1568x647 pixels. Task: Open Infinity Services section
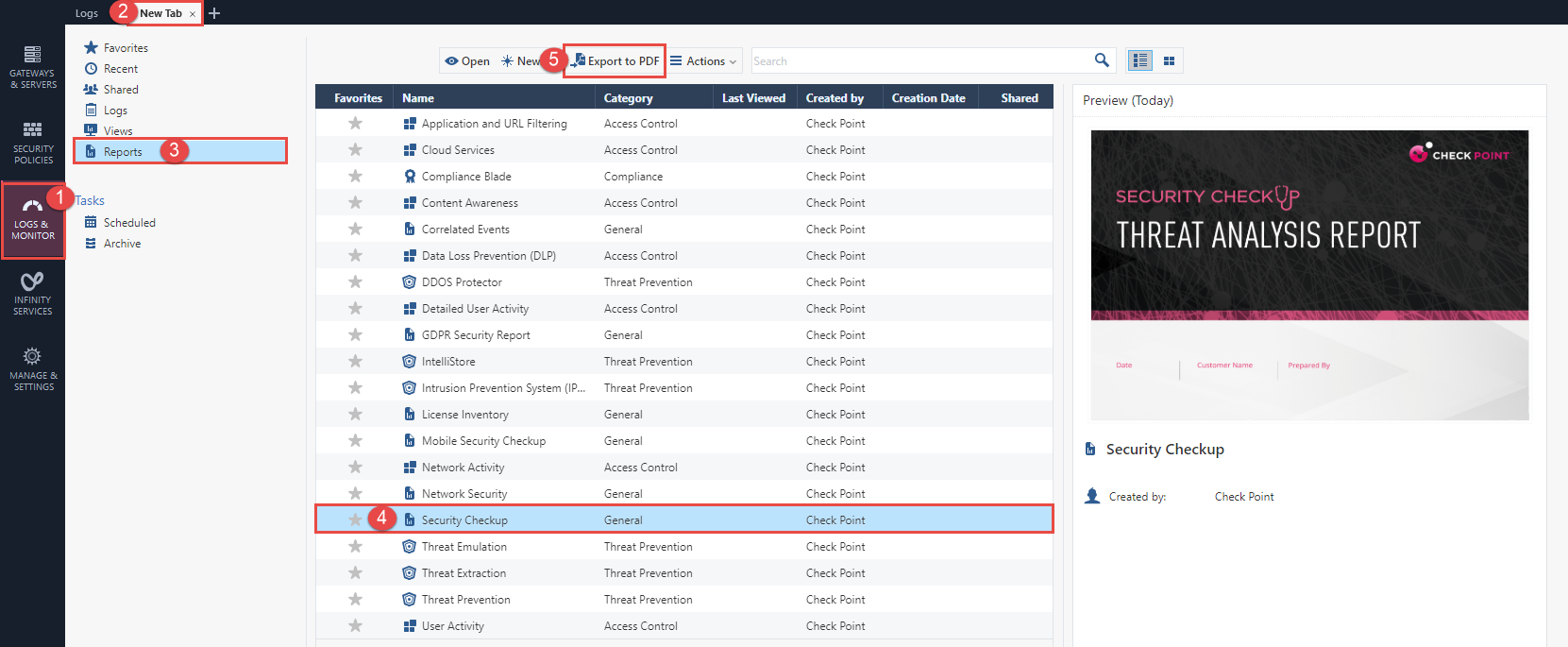33,294
